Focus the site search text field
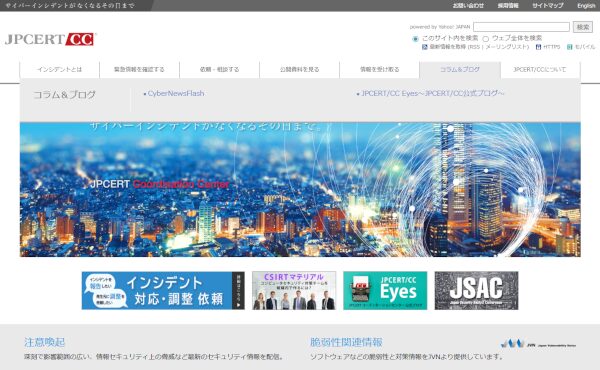This screenshot has height=370, width=600. [521, 27]
